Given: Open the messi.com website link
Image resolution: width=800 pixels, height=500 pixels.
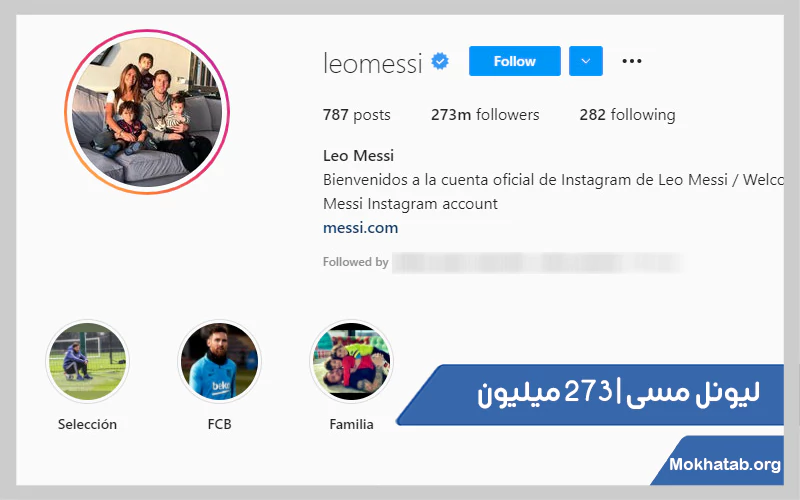Looking at the screenshot, I should pyautogui.click(x=360, y=228).
